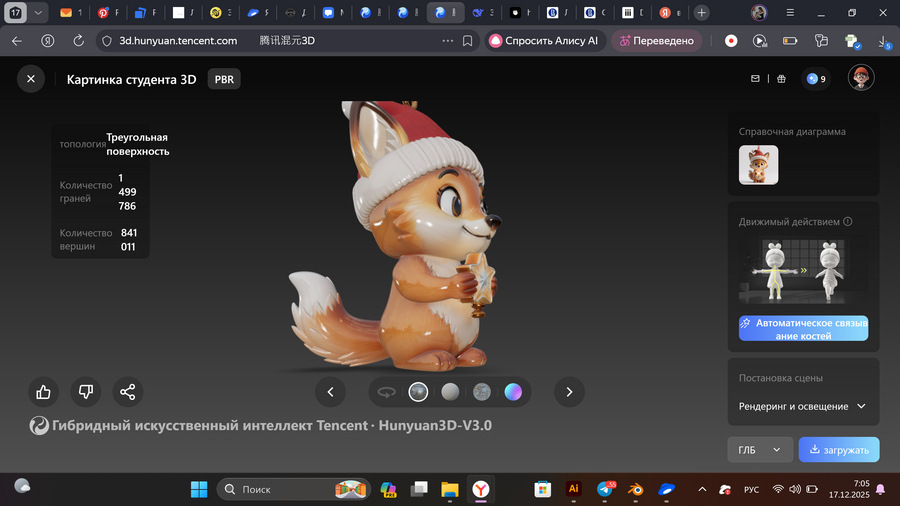900x506 pixels.
Task: Click the Автоматическое связывание костей button
Action: pos(803,329)
